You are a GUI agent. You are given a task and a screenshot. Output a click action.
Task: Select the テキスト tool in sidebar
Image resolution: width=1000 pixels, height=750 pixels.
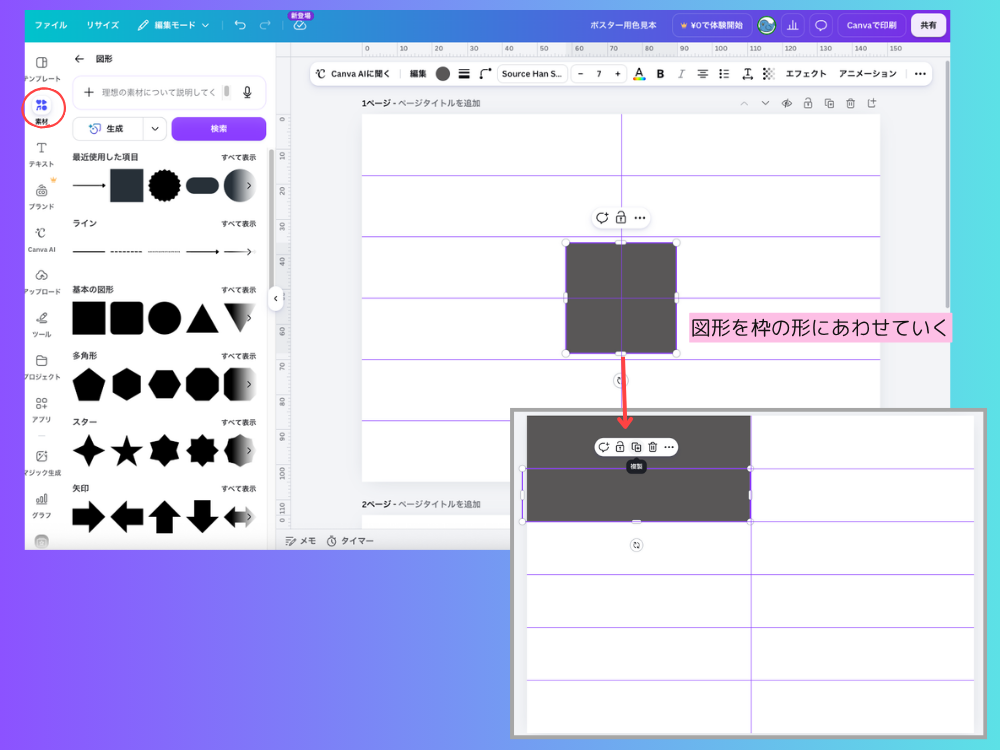[x=41, y=154]
